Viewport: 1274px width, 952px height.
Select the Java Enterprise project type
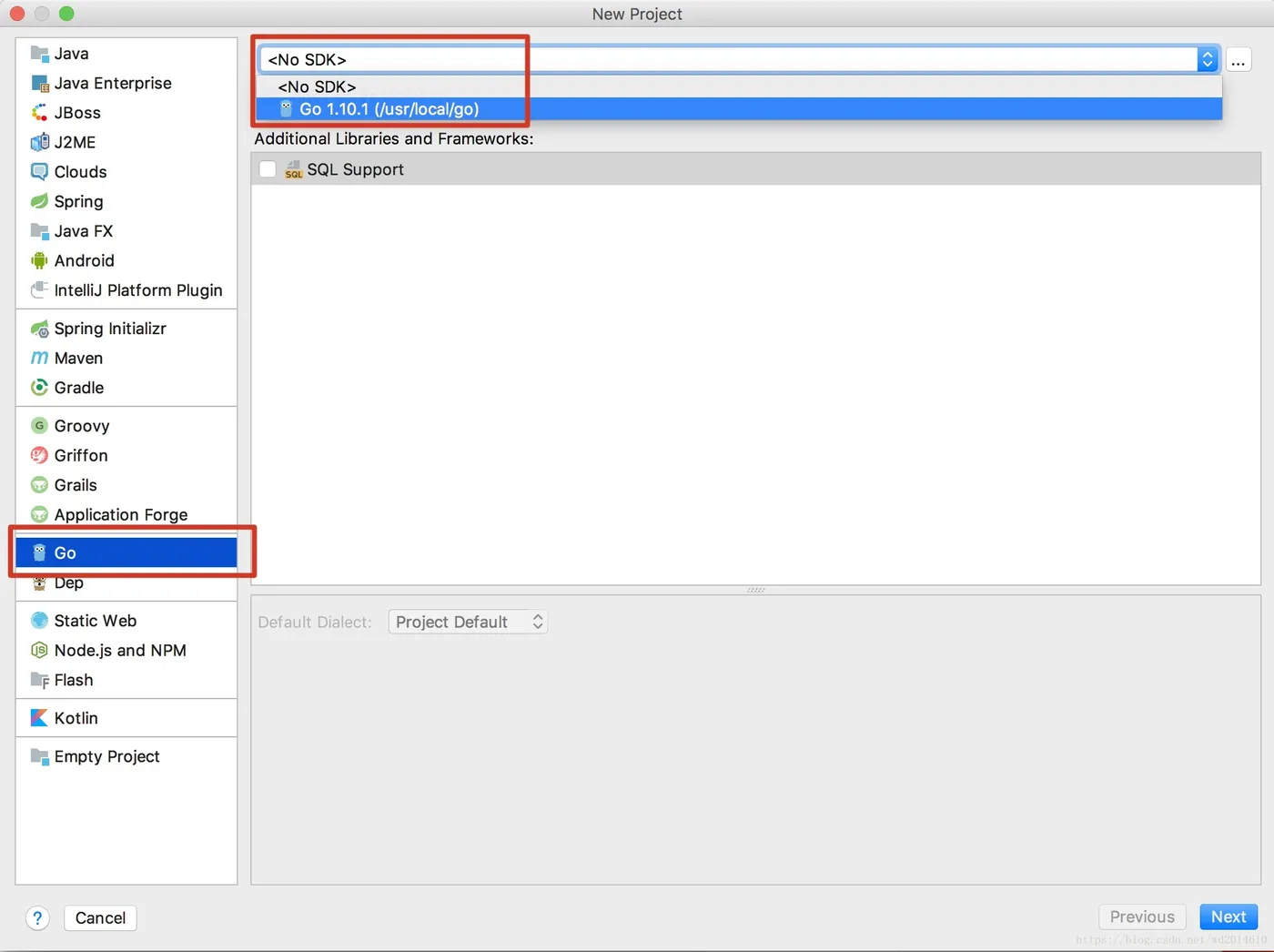126,84
